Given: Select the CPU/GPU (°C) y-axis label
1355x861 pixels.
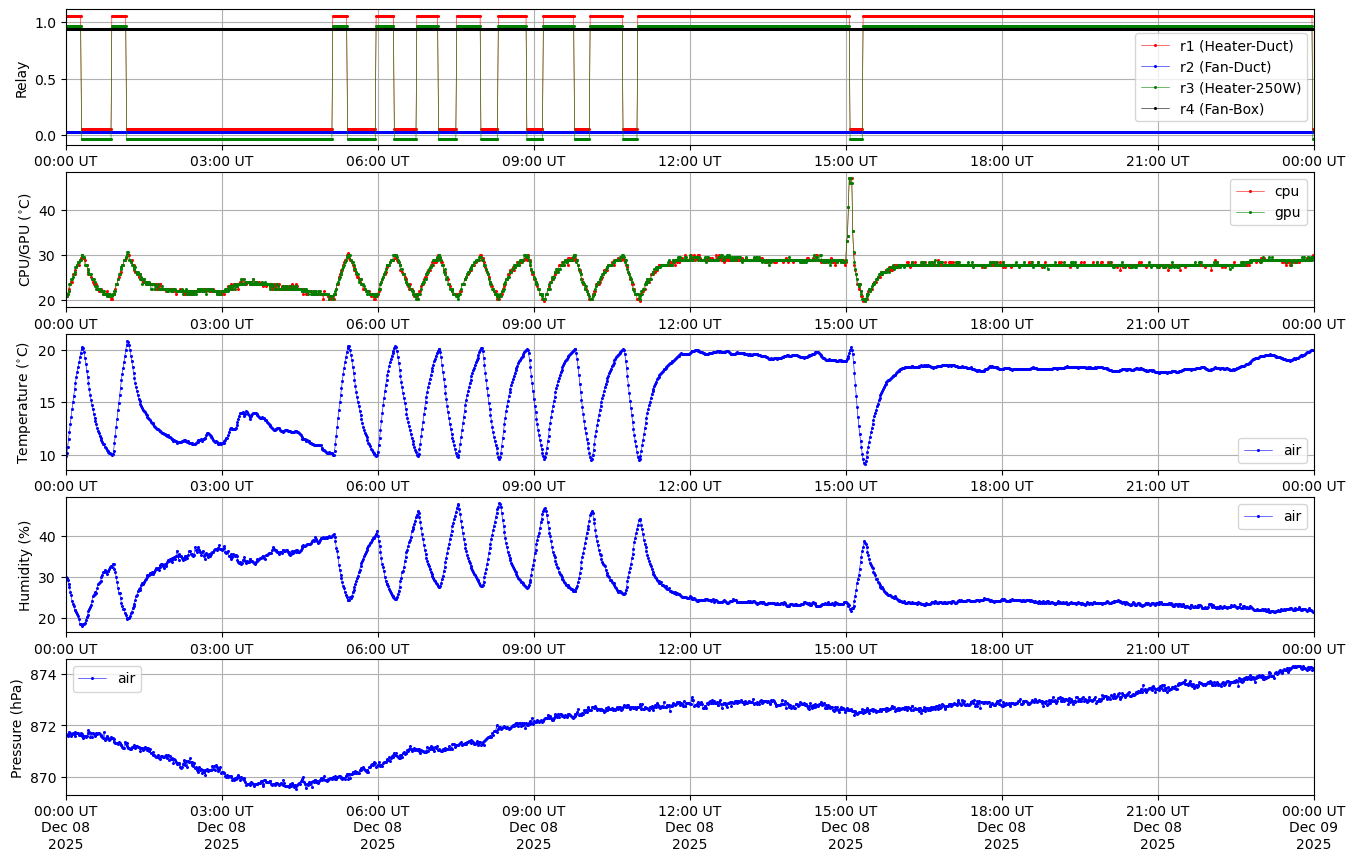Looking at the screenshot, I should pyautogui.click(x=24, y=240).
